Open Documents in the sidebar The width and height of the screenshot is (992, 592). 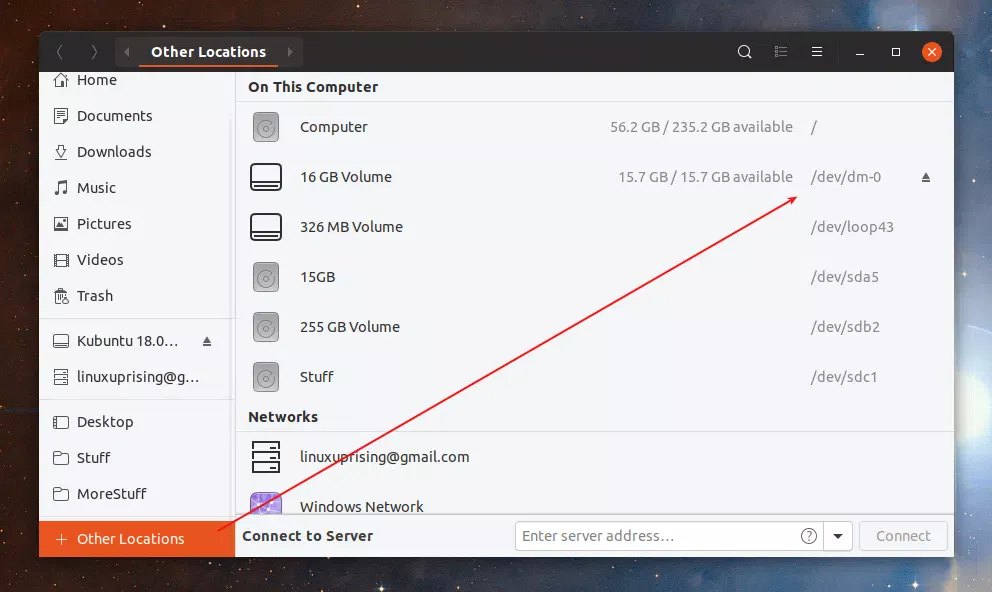pos(136,116)
